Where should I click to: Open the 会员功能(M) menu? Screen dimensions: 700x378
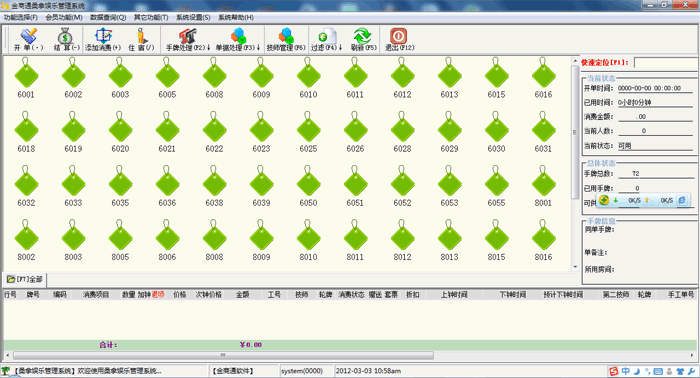click(x=64, y=17)
